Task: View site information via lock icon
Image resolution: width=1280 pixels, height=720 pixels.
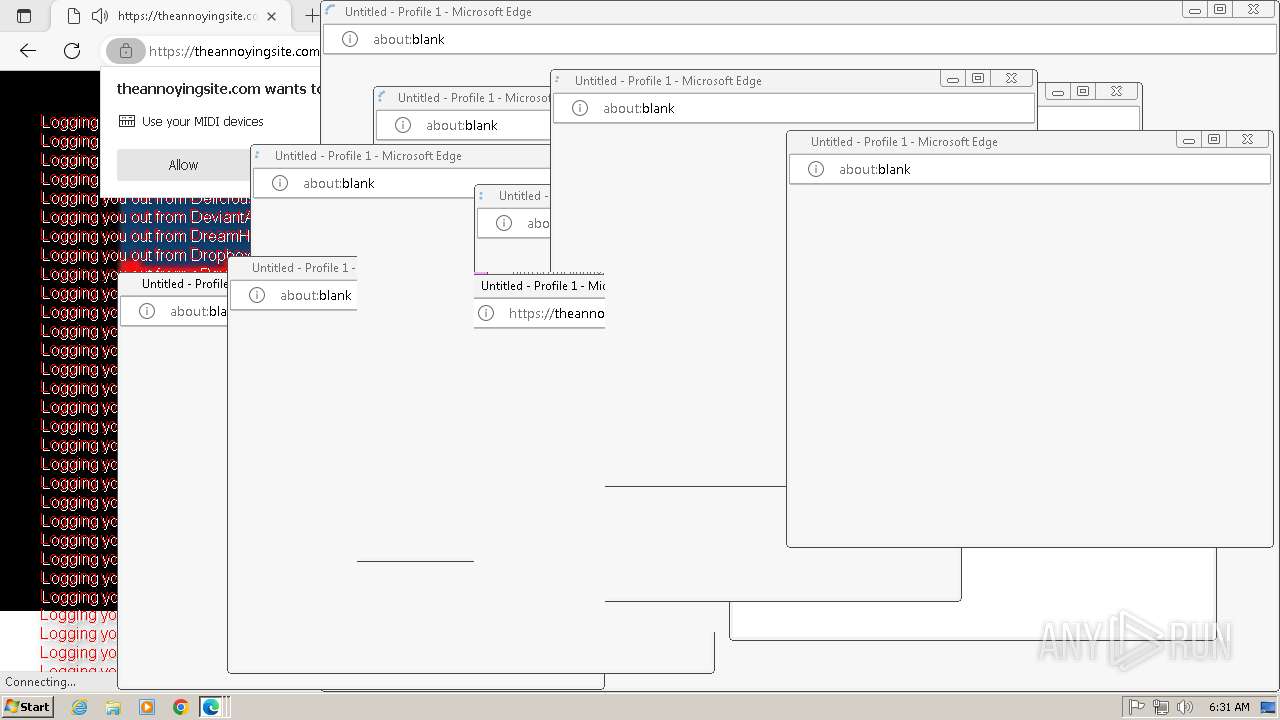Action: click(125, 51)
